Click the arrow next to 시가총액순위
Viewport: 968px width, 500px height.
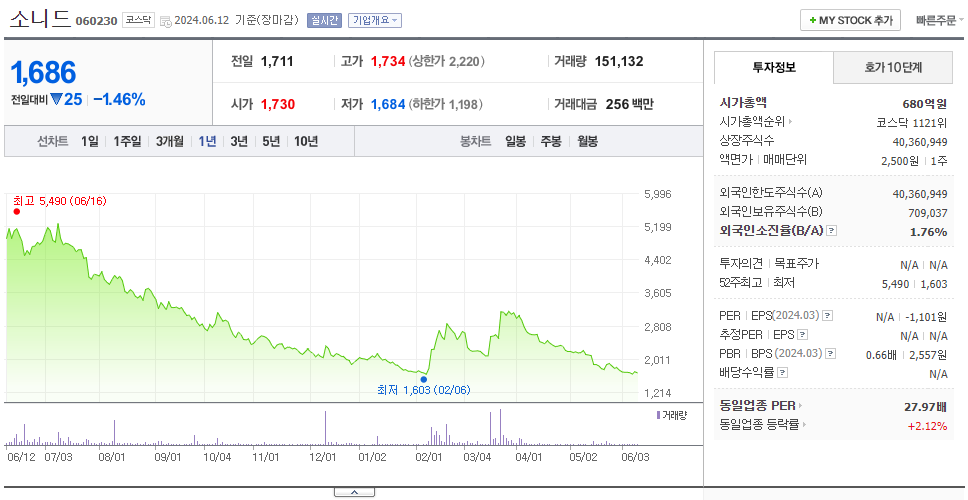(790, 122)
